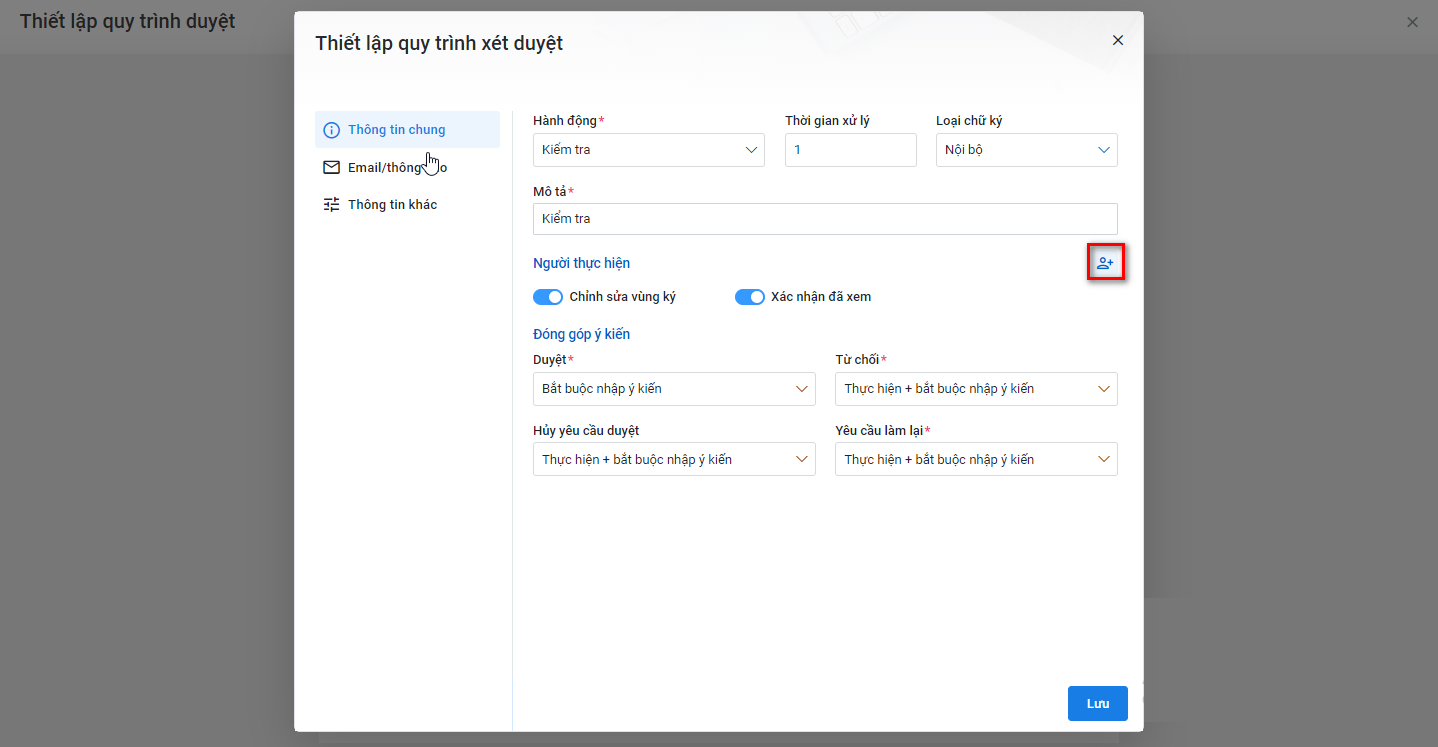Click the Lưu button
Image resolution: width=1438 pixels, height=747 pixels.
(x=1097, y=704)
